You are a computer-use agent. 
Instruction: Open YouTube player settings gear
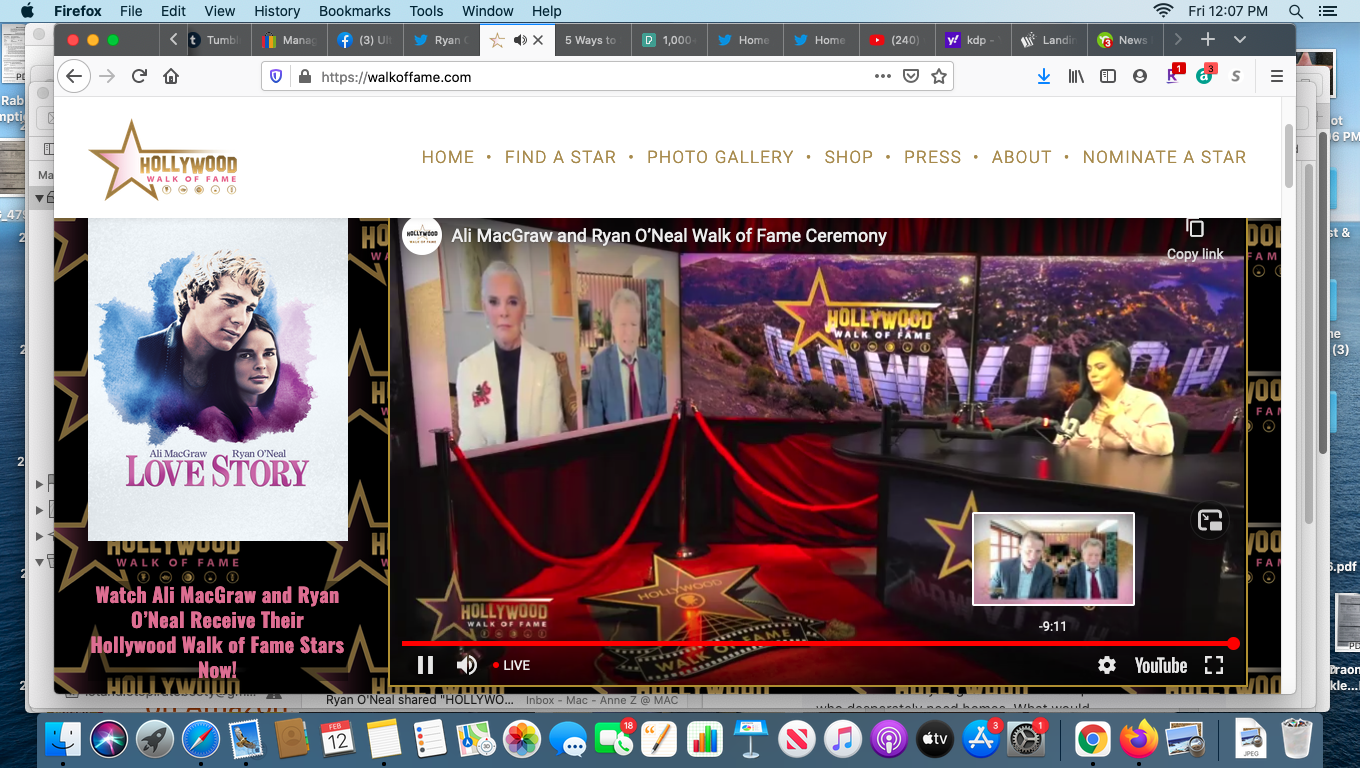click(1107, 665)
